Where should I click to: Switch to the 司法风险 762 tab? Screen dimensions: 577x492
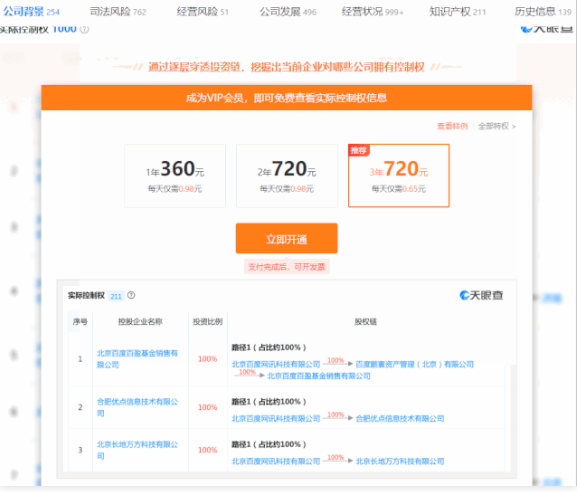pos(118,11)
